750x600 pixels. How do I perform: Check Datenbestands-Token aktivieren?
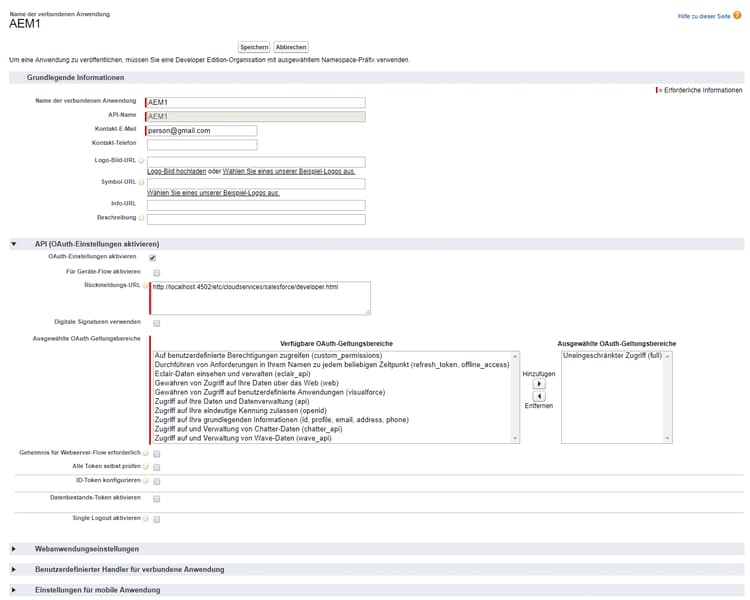coord(156,499)
